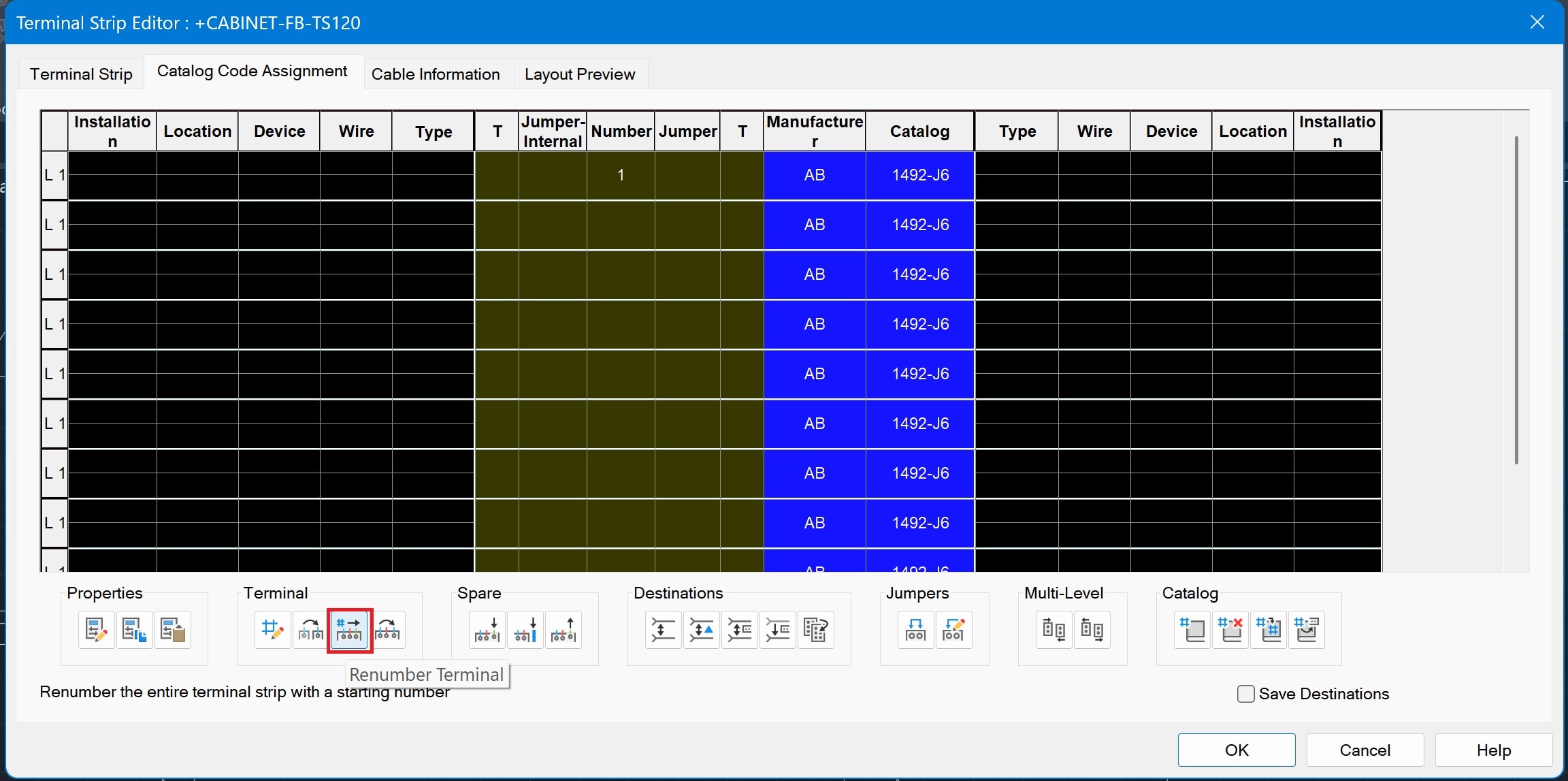Screen dimensions: 1568x781
Task: Click Copy Catalog Number icon
Action: pyautogui.click(x=1269, y=630)
